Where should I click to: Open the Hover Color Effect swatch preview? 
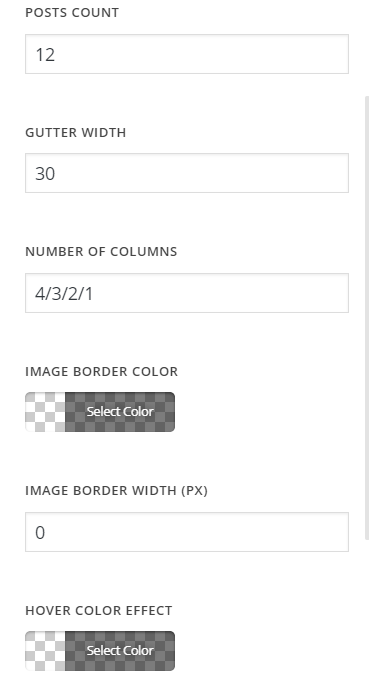coord(45,651)
